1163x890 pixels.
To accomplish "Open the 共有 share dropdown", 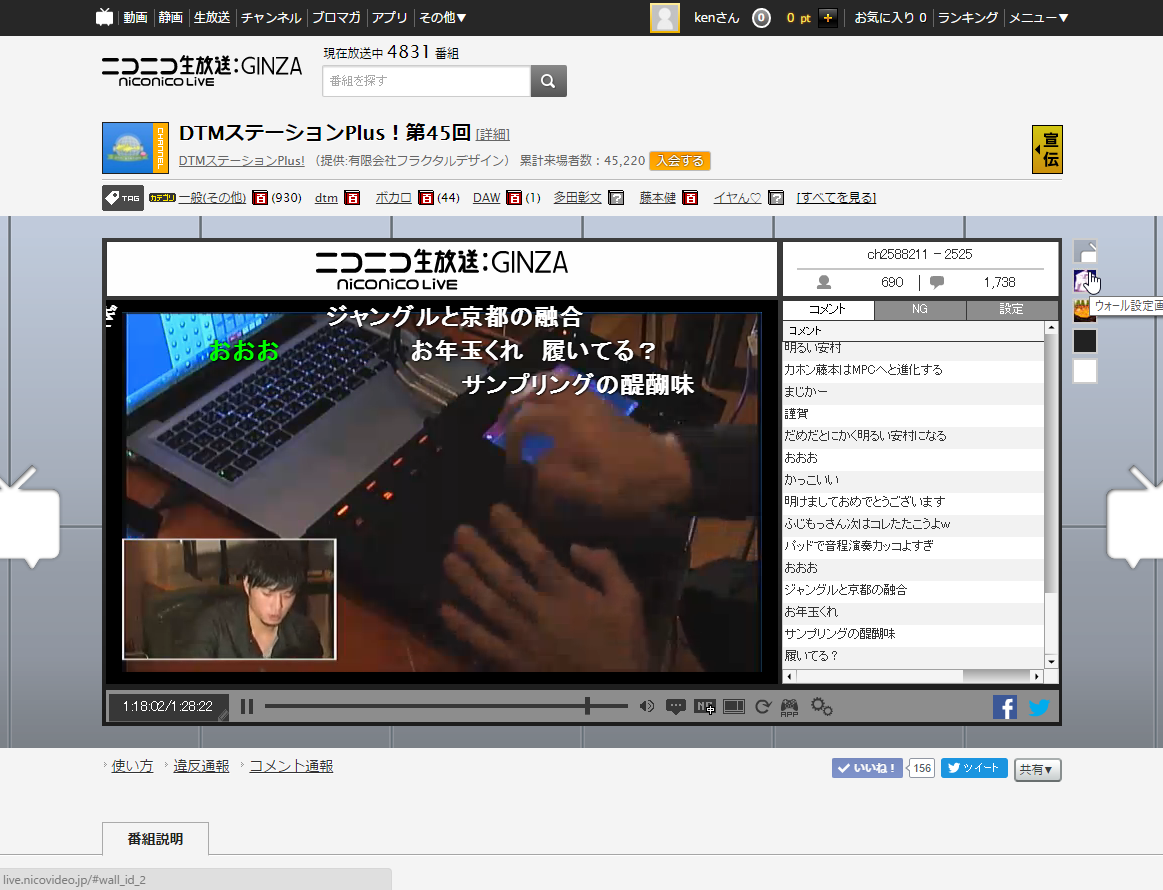I will click(x=1037, y=769).
